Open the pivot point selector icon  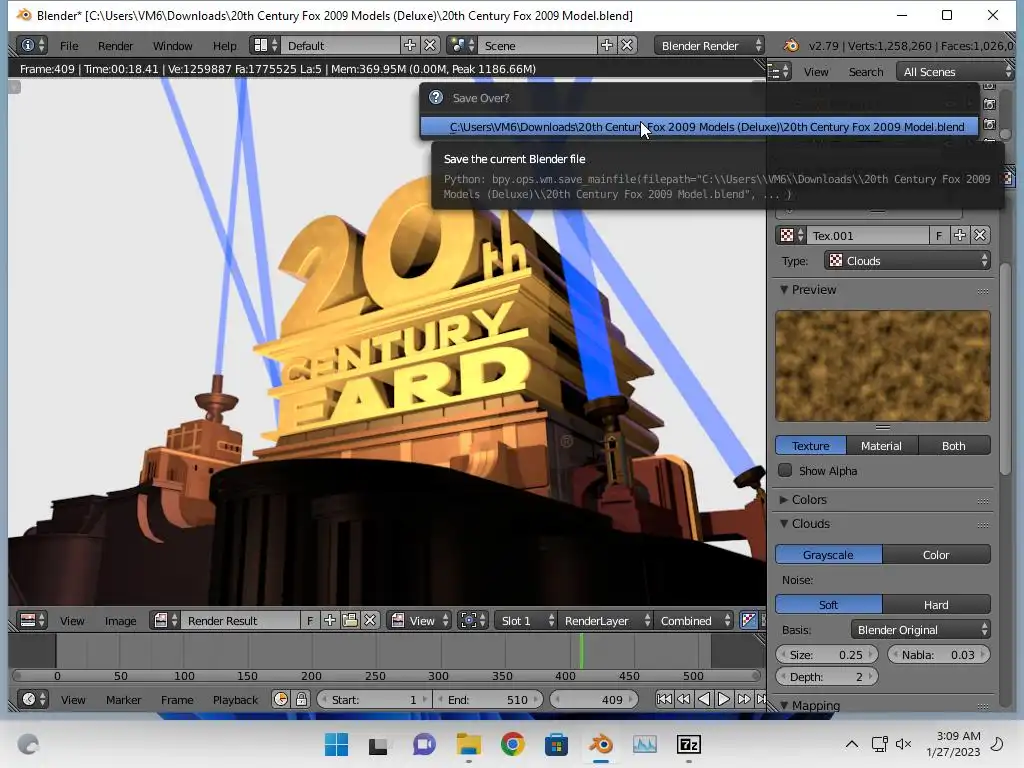pos(473,620)
